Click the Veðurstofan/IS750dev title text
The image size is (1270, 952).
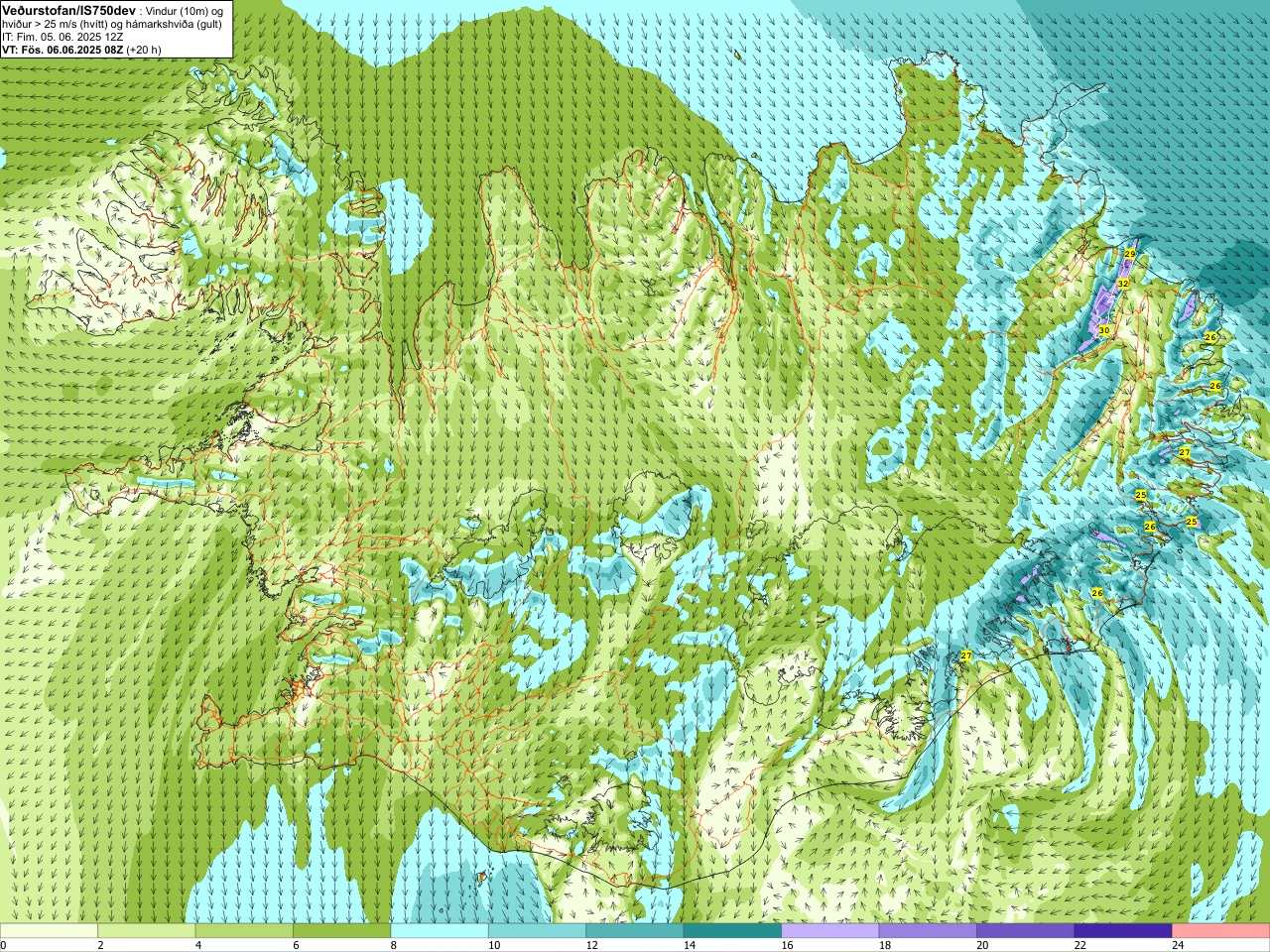click(69, 10)
